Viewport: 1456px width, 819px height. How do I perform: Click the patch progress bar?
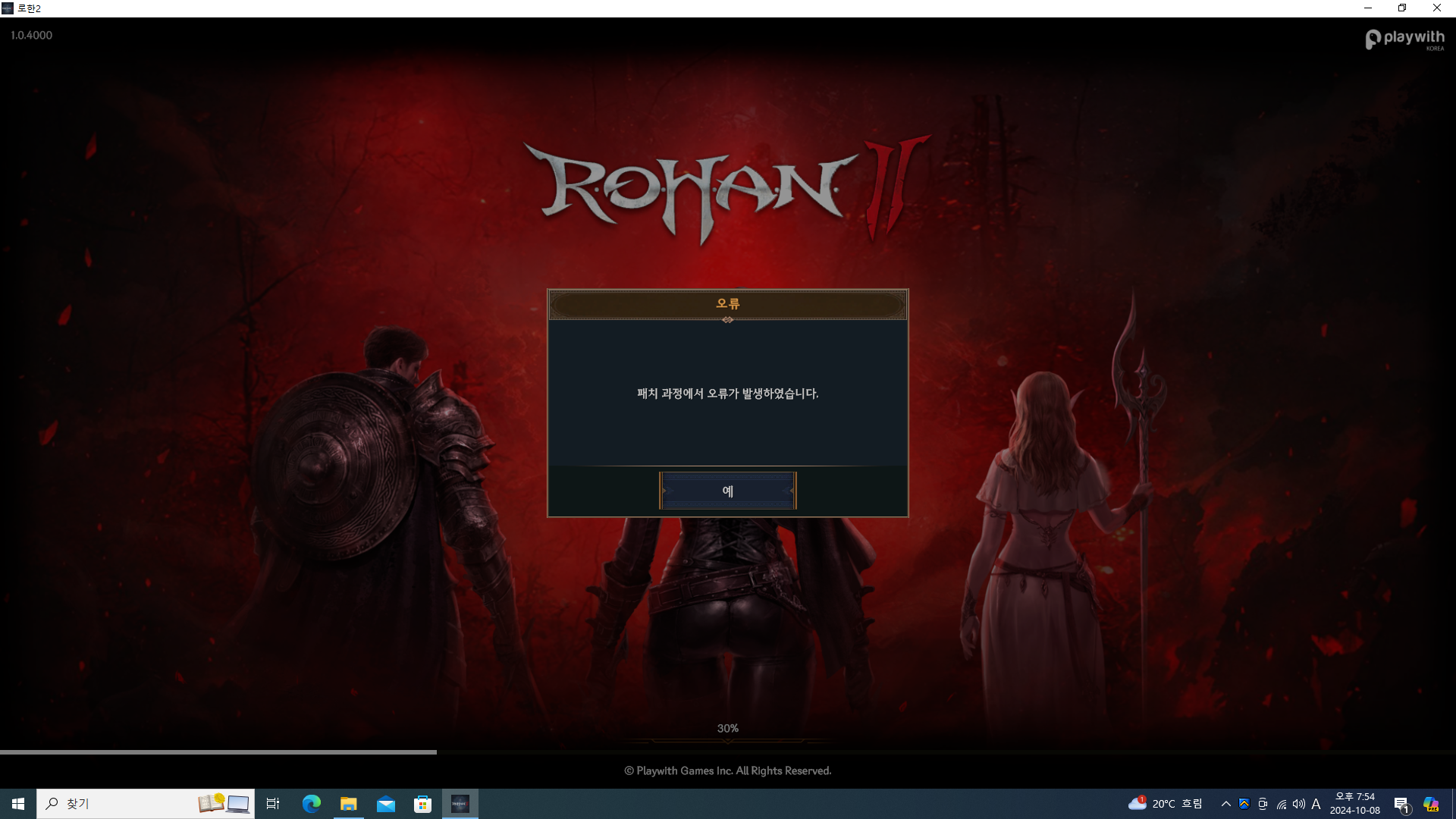click(728, 752)
